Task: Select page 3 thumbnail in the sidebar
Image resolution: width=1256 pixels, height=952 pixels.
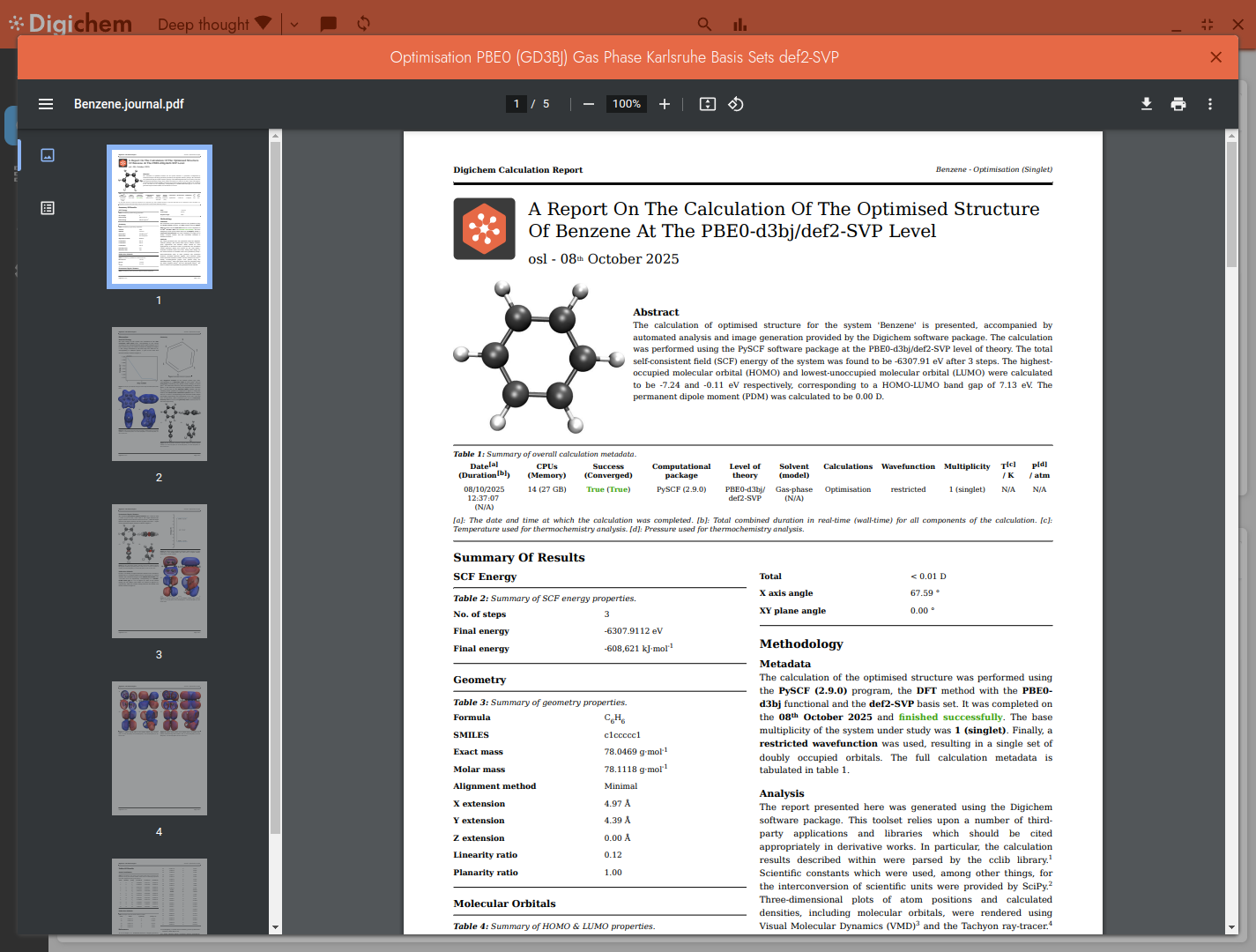Action: coord(159,570)
